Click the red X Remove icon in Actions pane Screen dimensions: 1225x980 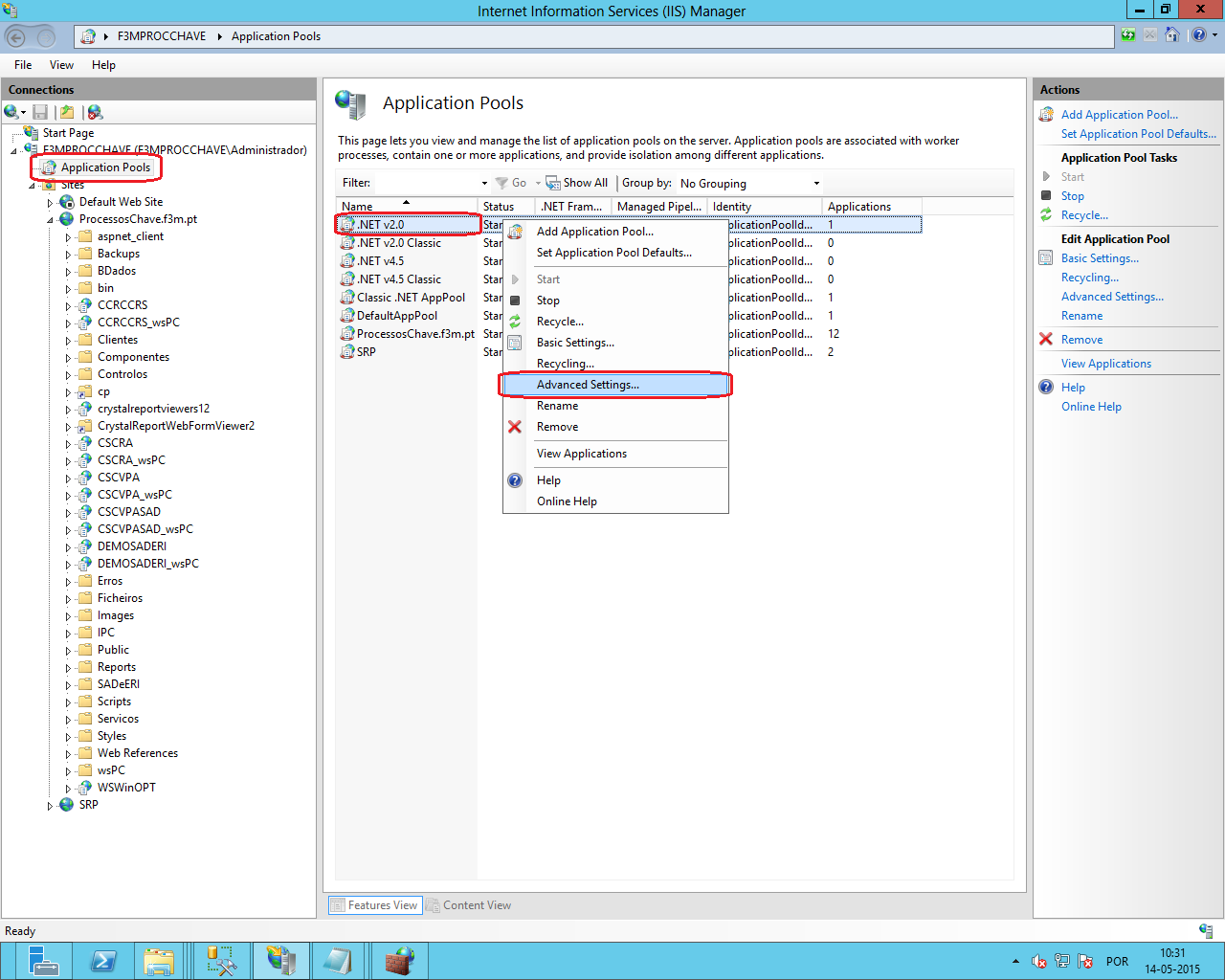pos(1046,339)
